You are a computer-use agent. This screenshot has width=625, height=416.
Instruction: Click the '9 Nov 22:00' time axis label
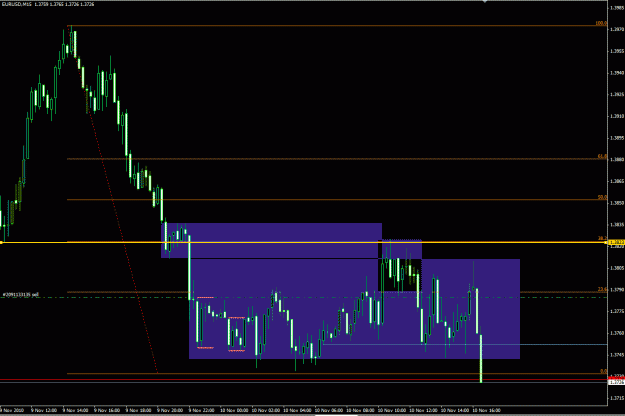[x=201, y=410]
